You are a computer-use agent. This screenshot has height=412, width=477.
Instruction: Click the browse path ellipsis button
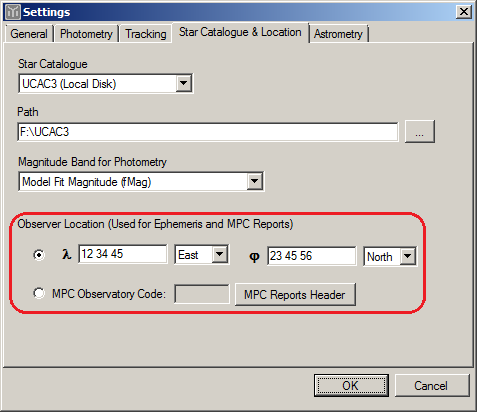[x=420, y=132]
